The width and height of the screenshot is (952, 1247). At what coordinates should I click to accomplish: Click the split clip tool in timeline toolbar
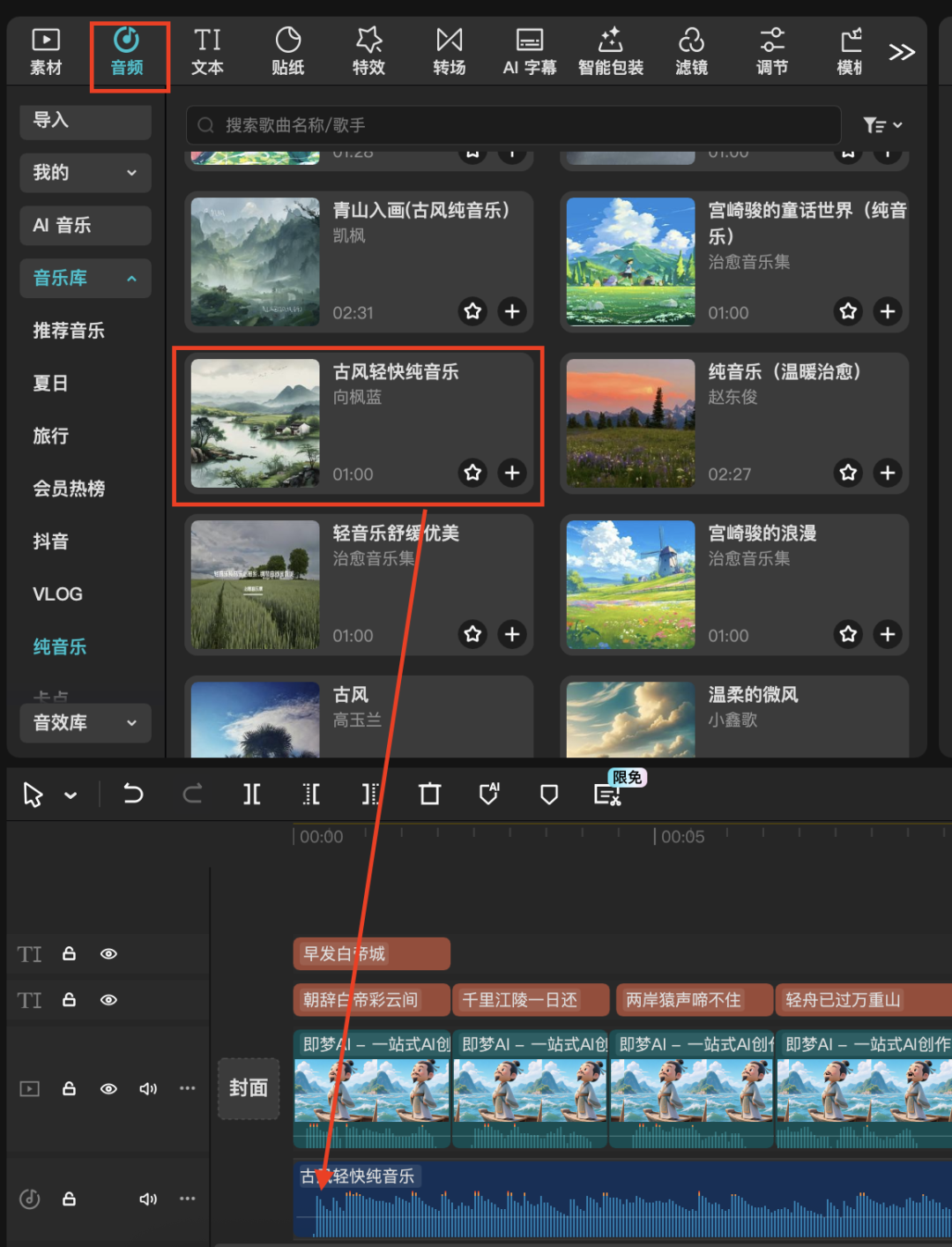pos(252,794)
